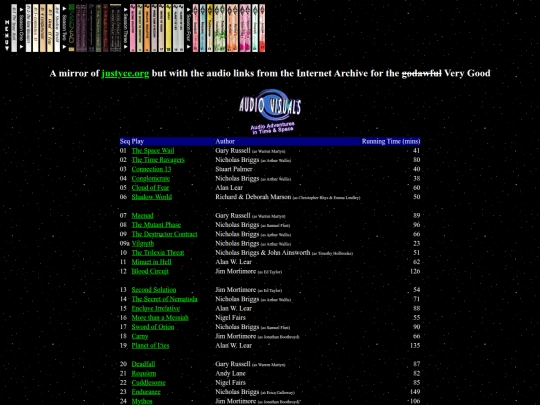Open The Time Ravagers play link

[x=158, y=160]
